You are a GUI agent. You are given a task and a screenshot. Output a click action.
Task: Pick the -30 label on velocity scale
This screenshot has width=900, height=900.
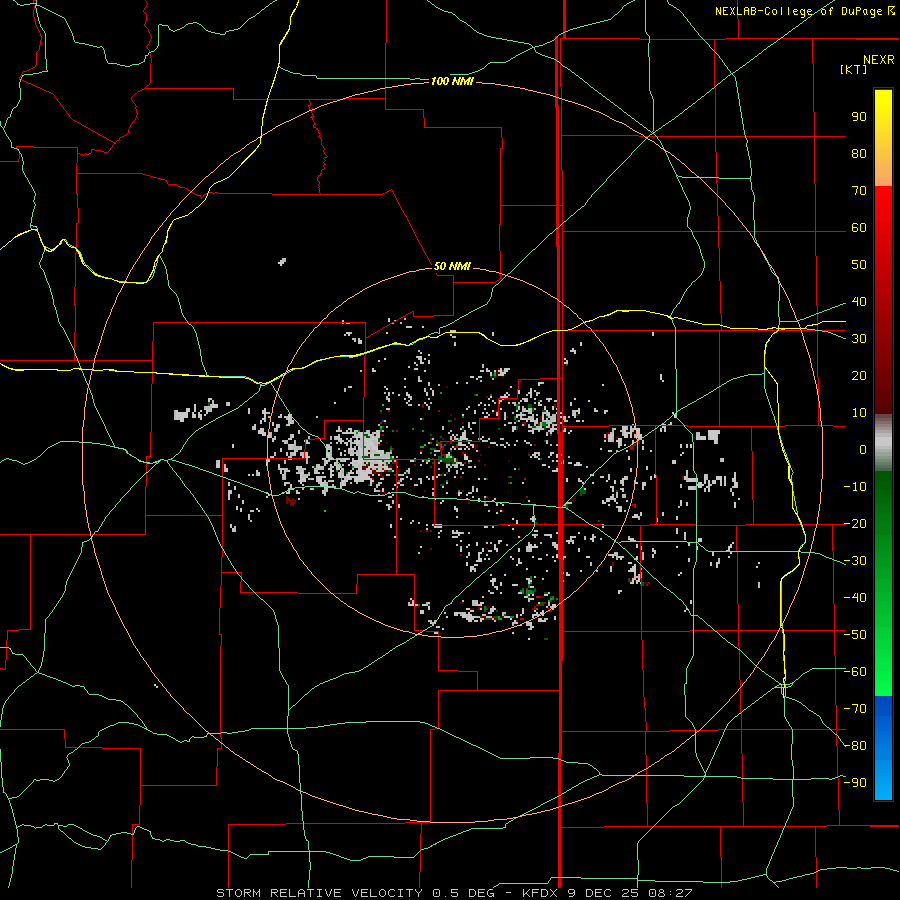click(x=855, y=561)
